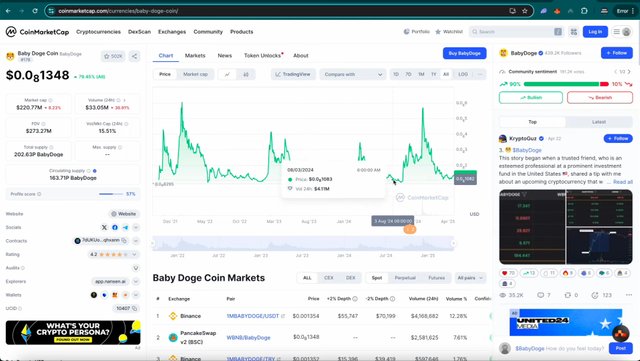Reload the page with browser refresh icon
The image size is (640, 361).
pos(35,11)
